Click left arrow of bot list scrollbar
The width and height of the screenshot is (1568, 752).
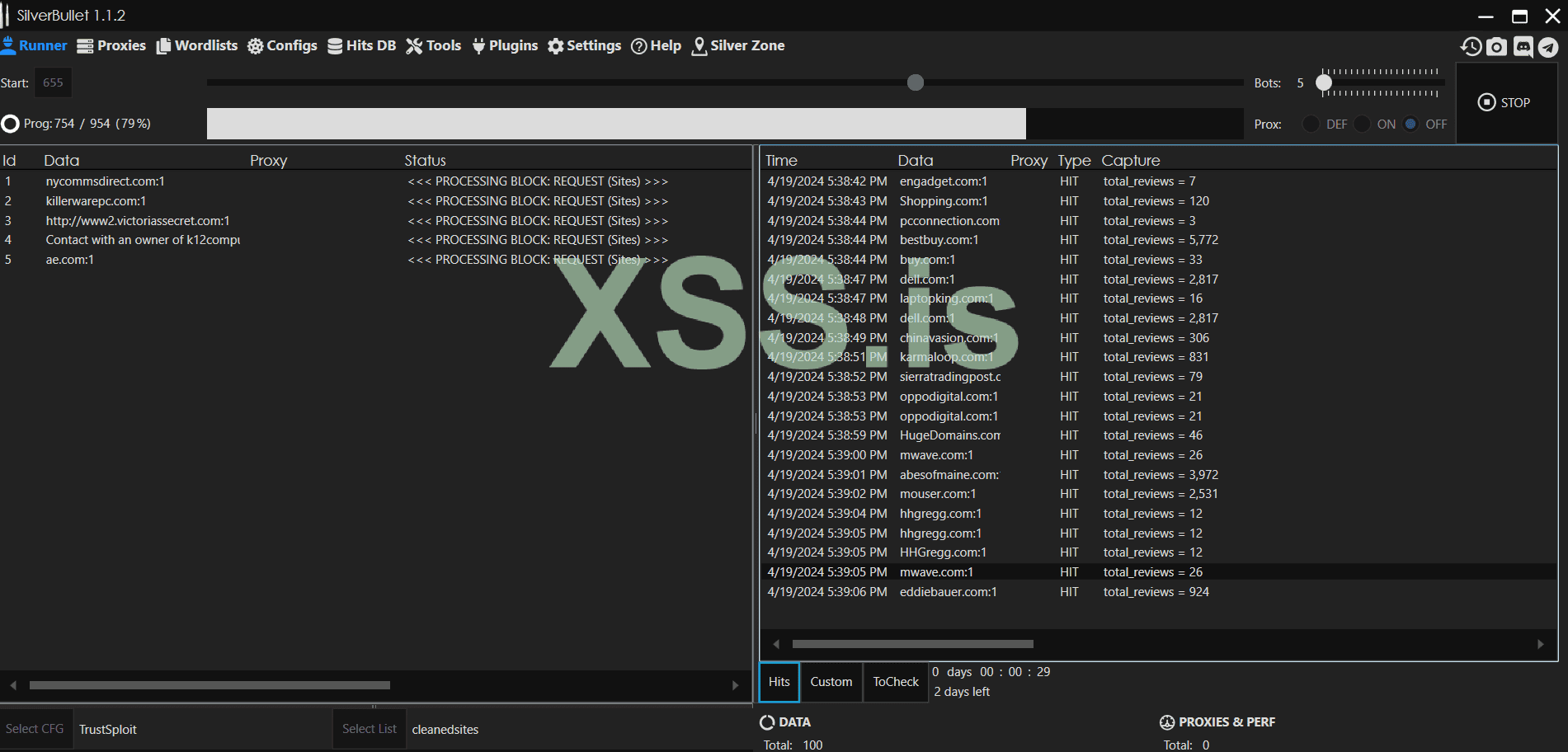pos(13,685)
